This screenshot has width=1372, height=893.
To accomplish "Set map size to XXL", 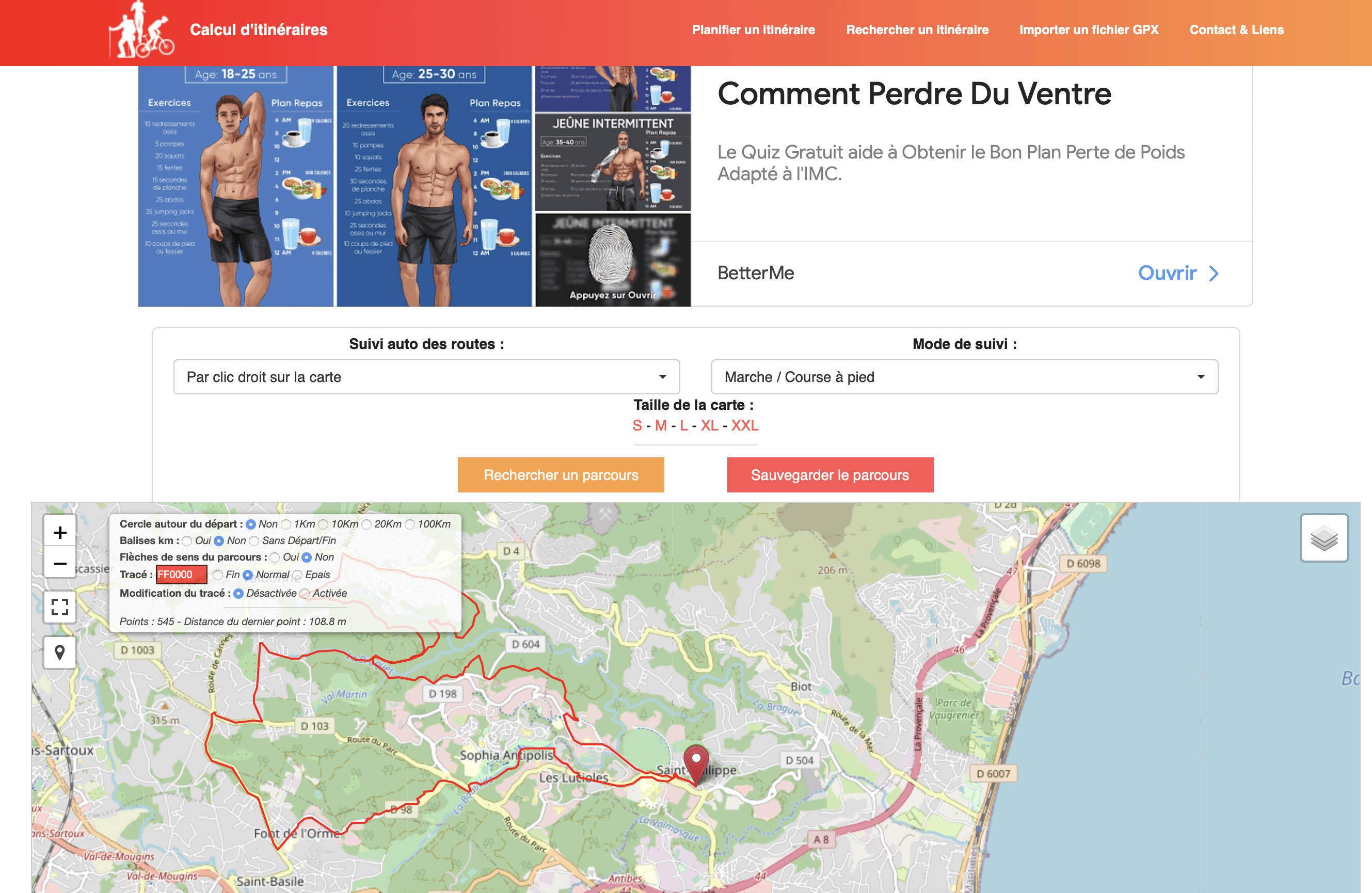I will tap(745, 425).
